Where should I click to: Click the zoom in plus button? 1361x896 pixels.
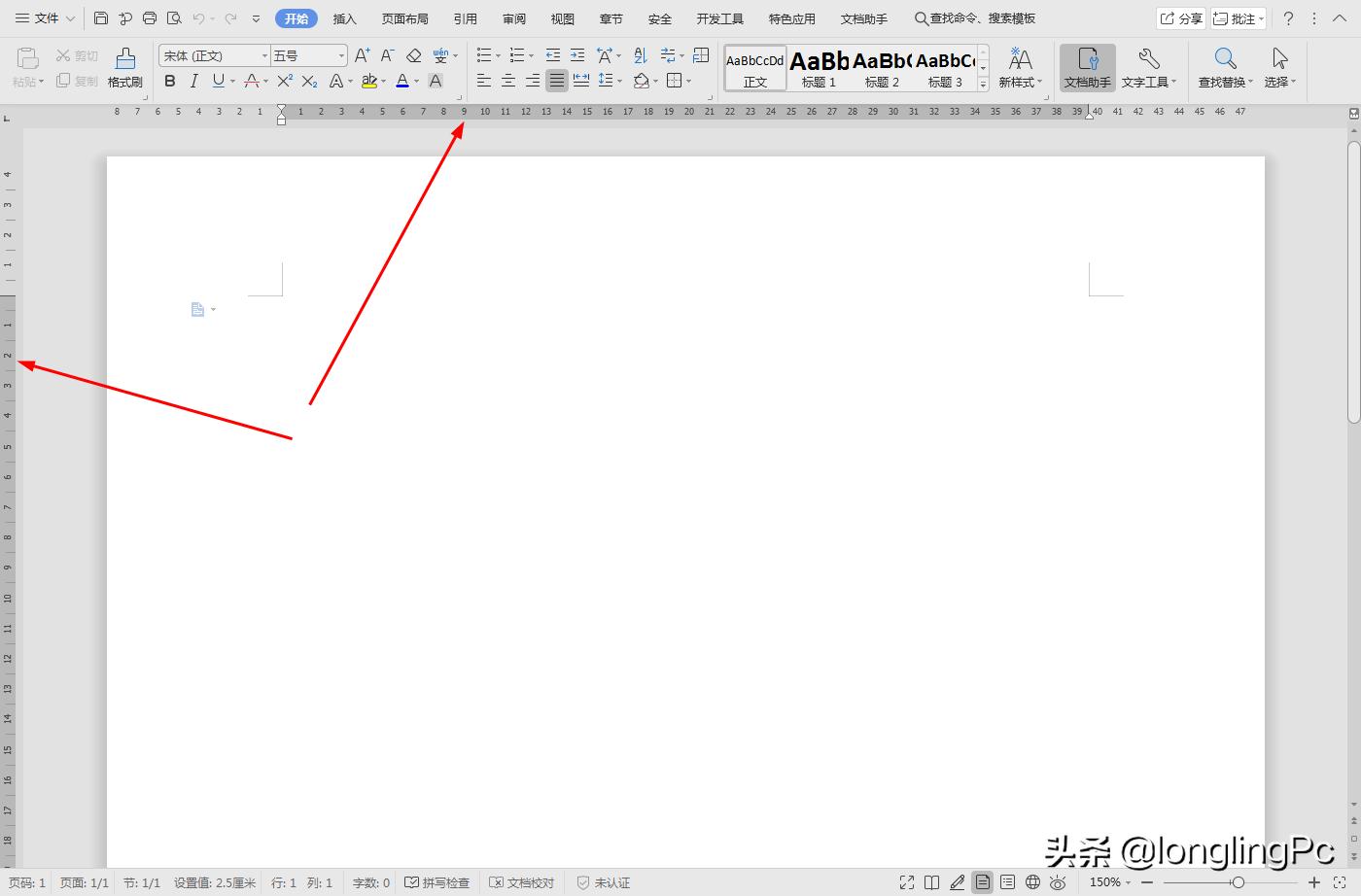click(1314, 882)
